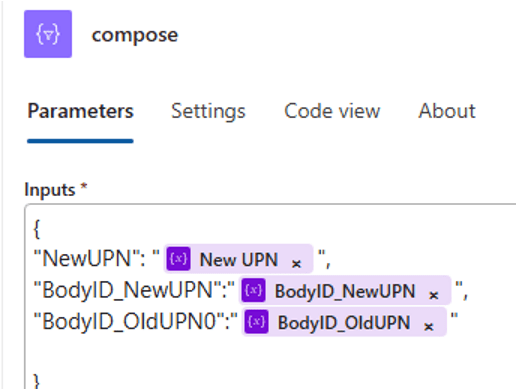The image size is (516, 389).
Task: Click the purple compose action icon
Action: 48,34
